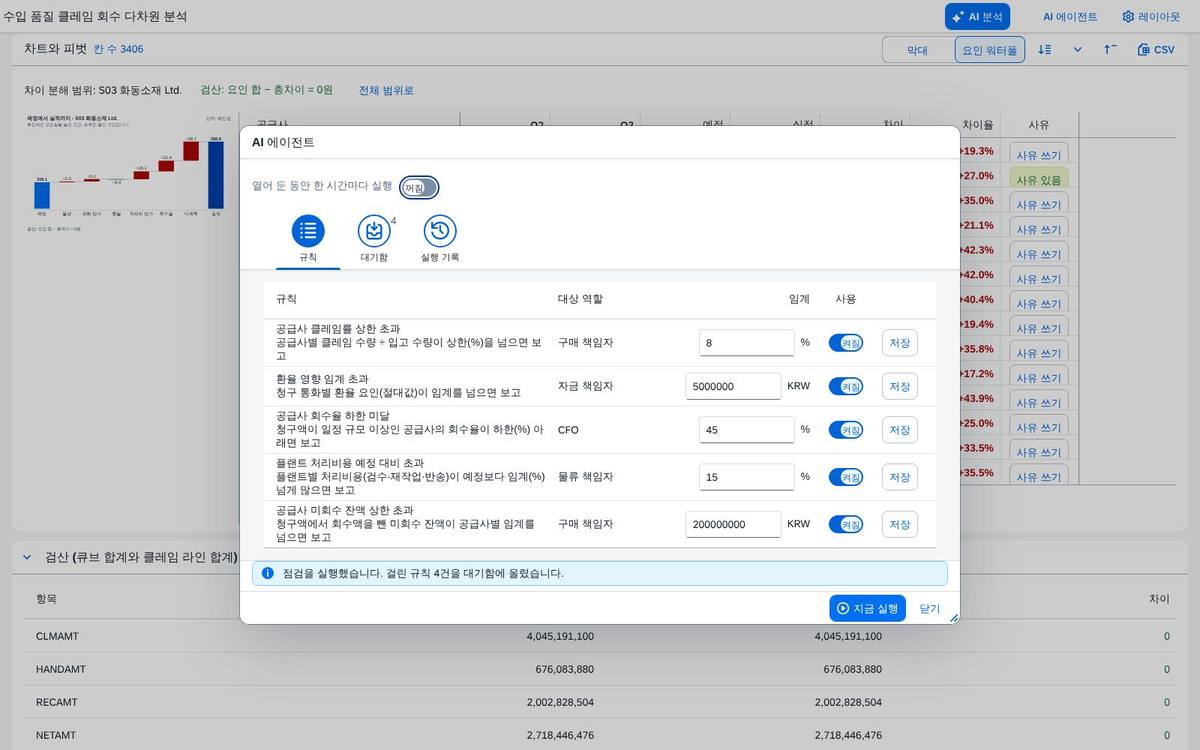The height and width of the screenshot is (750, 1200).
Task: Click 사유 쓰기 in the +43.9% row
Action: click(x=1039, y=403)
